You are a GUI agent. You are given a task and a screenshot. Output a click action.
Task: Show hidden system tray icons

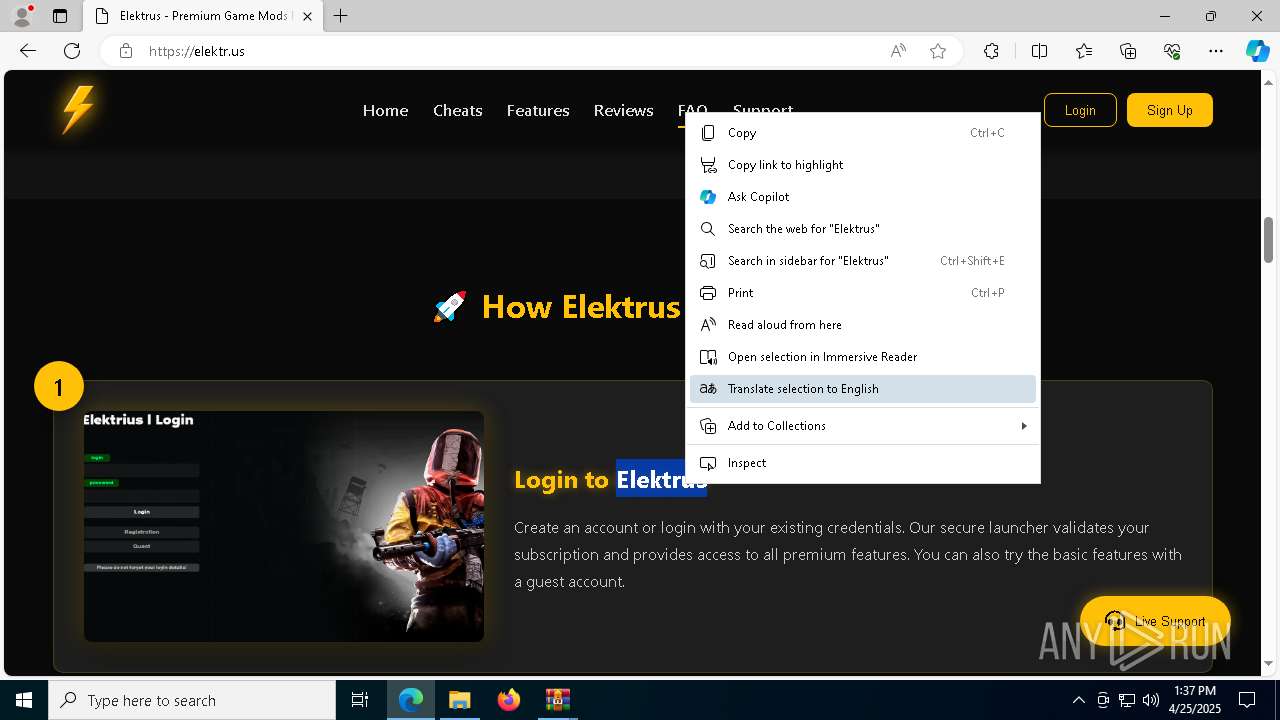coord(1078,700)
